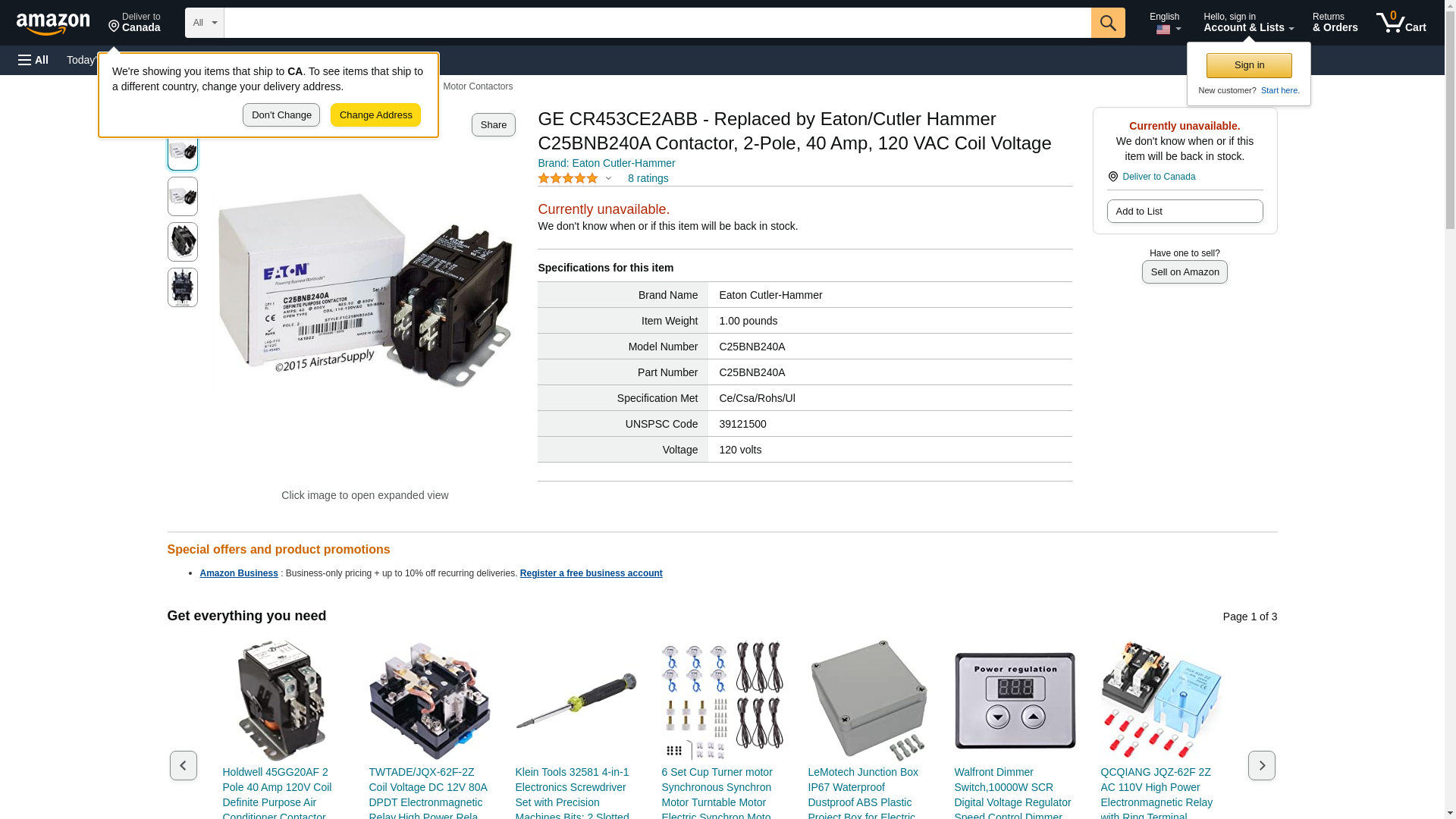The image size is (1456, 819).
Task: Open Returns & Orders
Action: point(1335,23)
